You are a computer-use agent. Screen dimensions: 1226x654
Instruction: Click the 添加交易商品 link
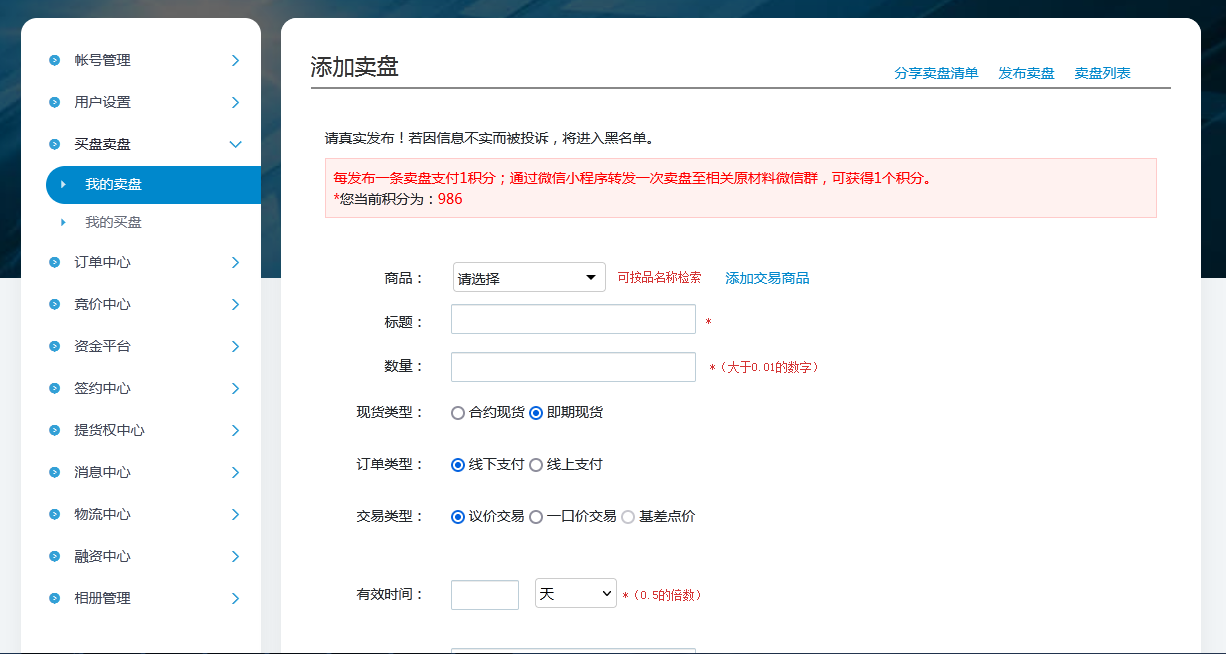767,278
